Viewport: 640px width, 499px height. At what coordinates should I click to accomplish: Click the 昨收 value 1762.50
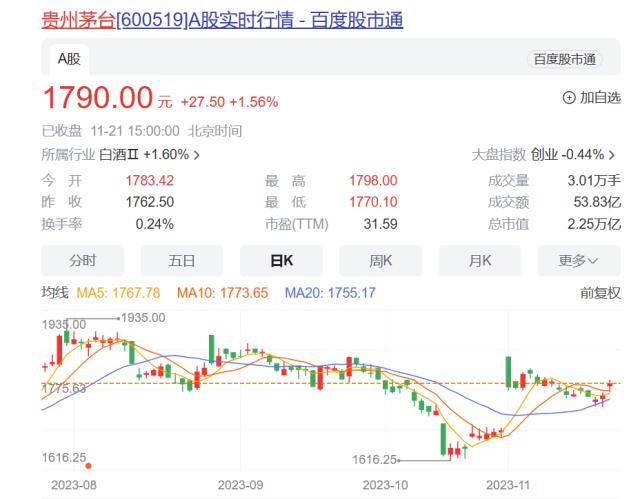[149, 202]
